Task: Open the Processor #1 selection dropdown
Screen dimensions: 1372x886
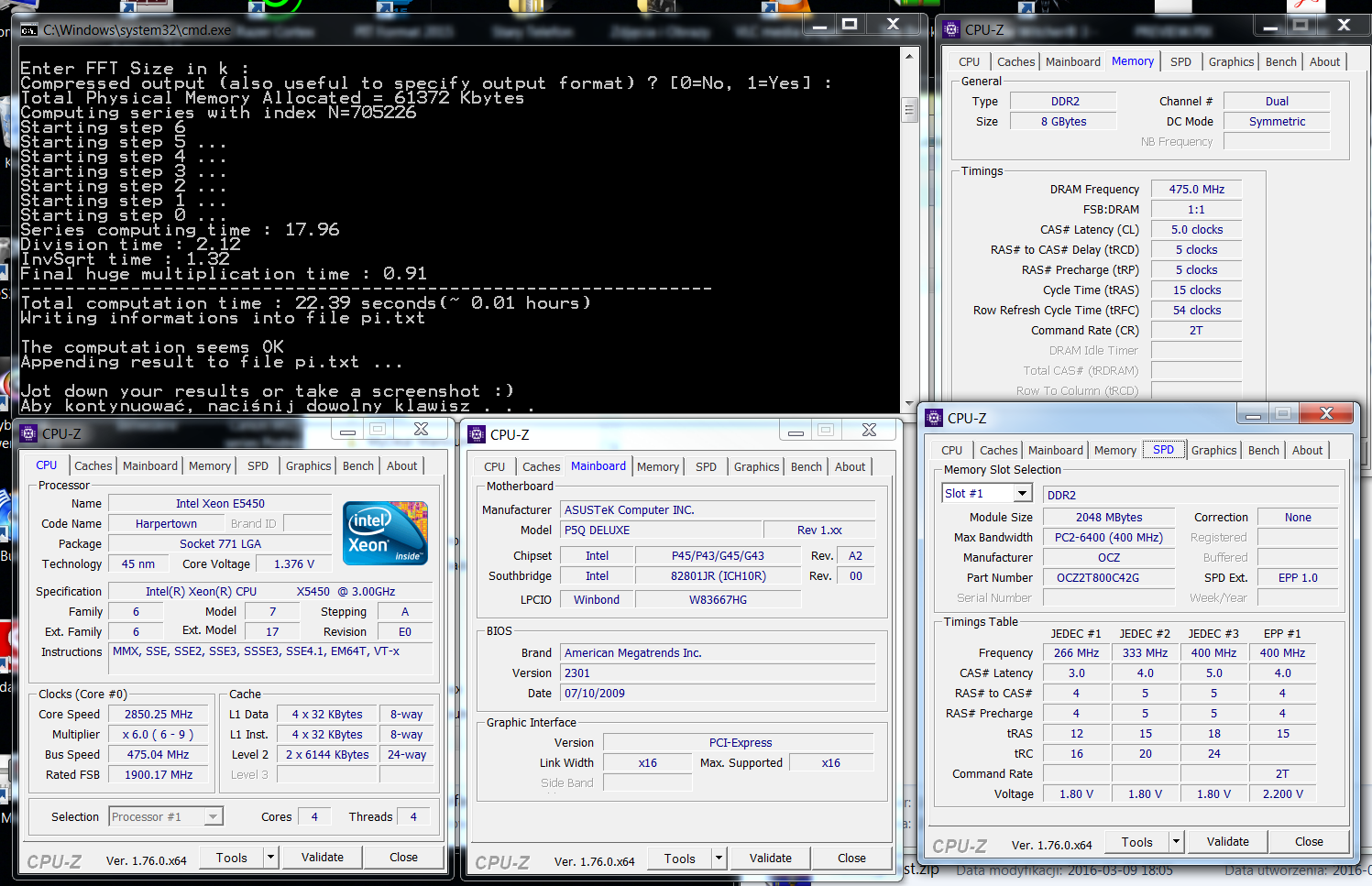Action: [213, 816]
